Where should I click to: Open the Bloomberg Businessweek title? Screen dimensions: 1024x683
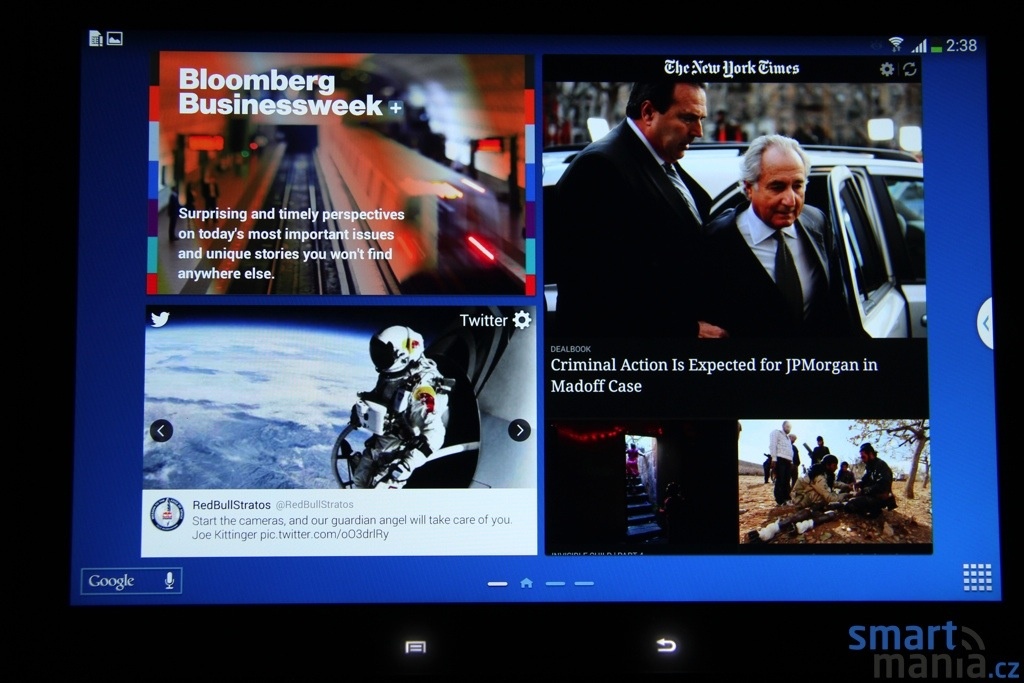tap(281, 92)
